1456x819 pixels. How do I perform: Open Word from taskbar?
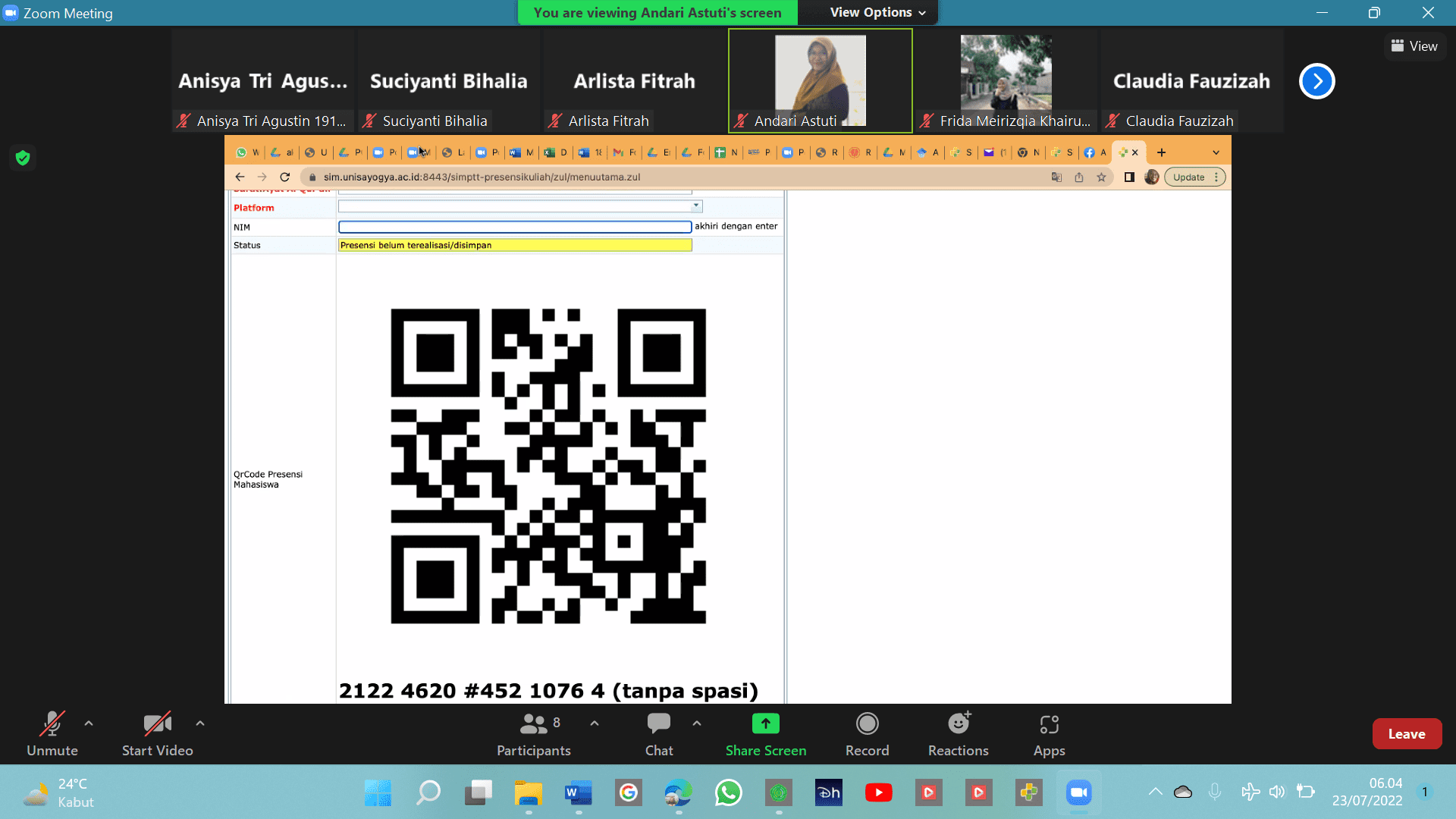[579, 793]
